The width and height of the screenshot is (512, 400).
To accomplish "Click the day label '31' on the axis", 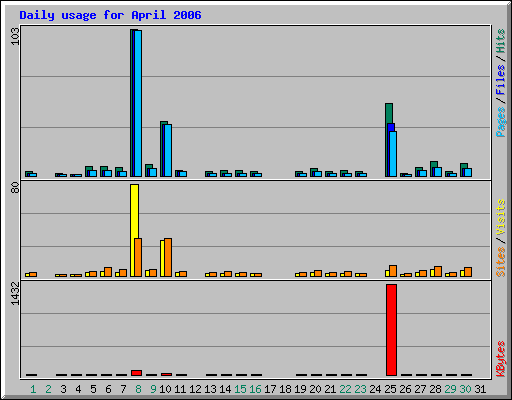I will [480, 389].
